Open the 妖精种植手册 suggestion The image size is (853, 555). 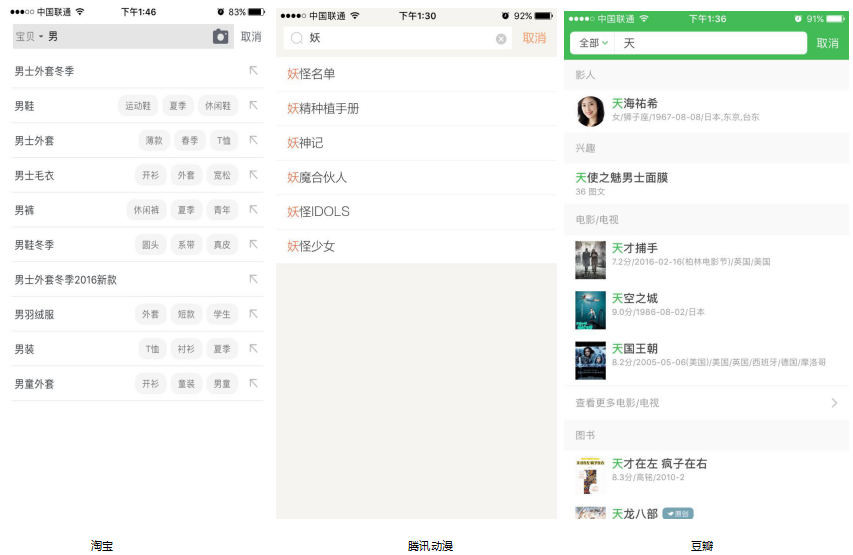(323, 109)
